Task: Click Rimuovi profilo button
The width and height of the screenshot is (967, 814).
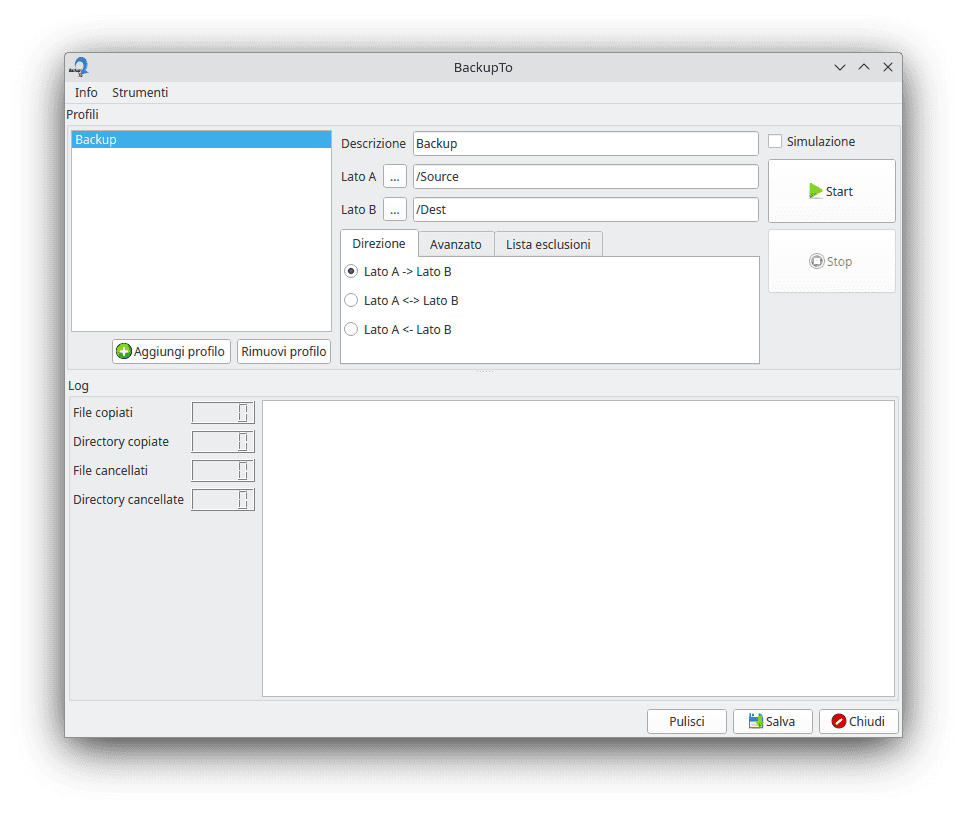Action: pos(284,352)
